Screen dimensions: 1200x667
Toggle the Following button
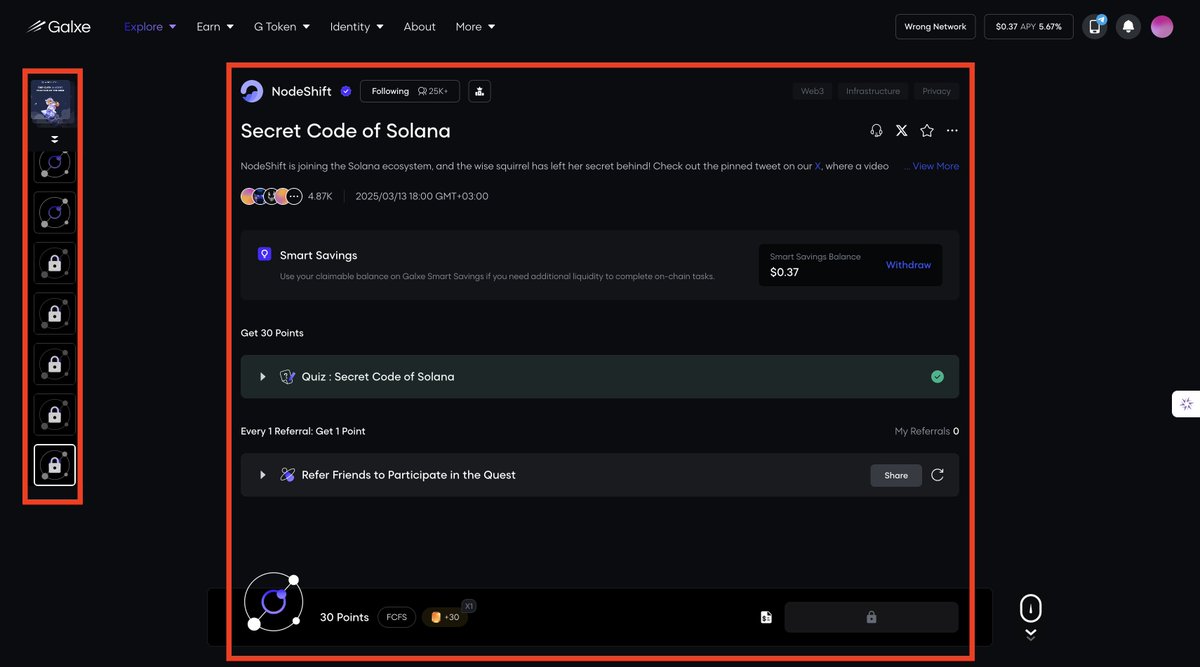point(410,91)
